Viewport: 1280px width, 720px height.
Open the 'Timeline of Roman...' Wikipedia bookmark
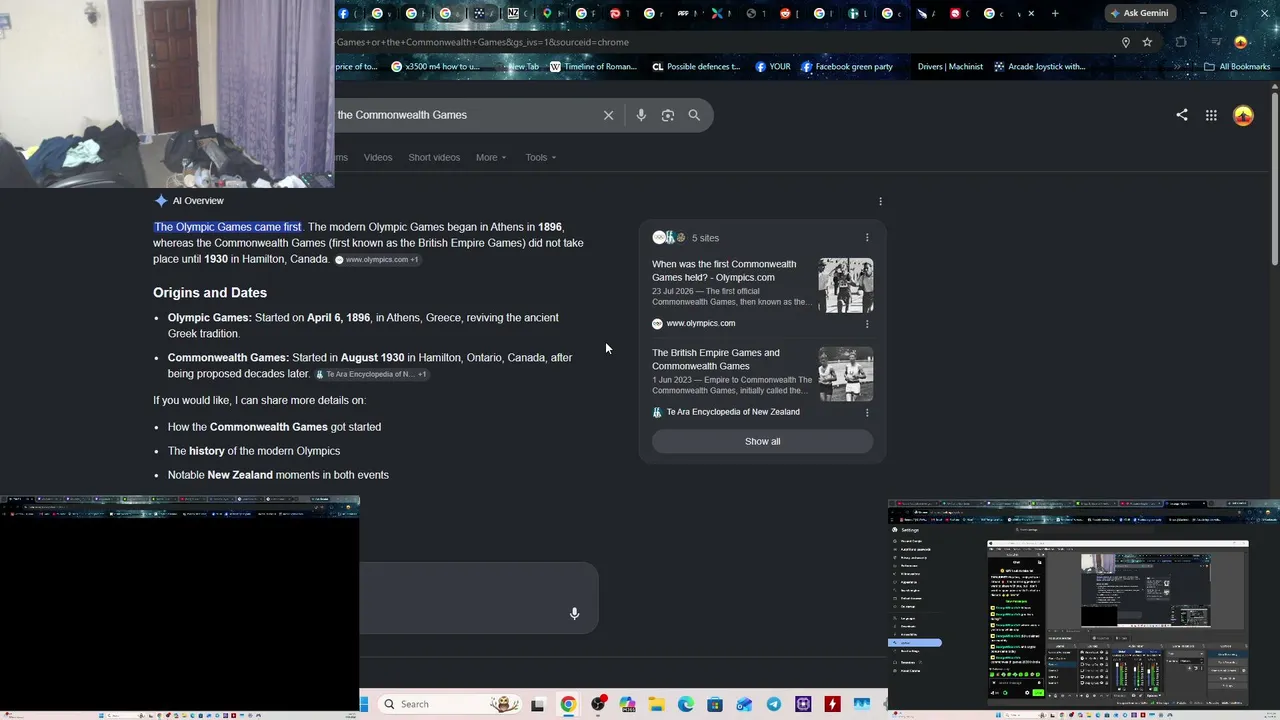592,67
